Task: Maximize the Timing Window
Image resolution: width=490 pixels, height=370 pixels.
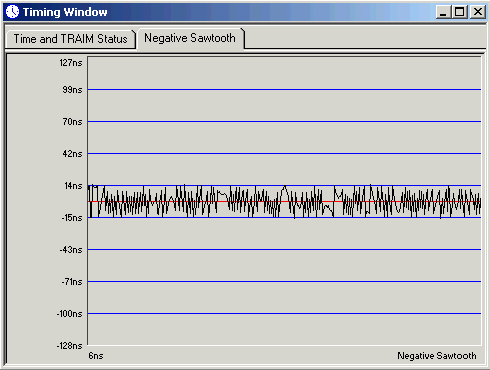Action: click(x=460, y=12)
